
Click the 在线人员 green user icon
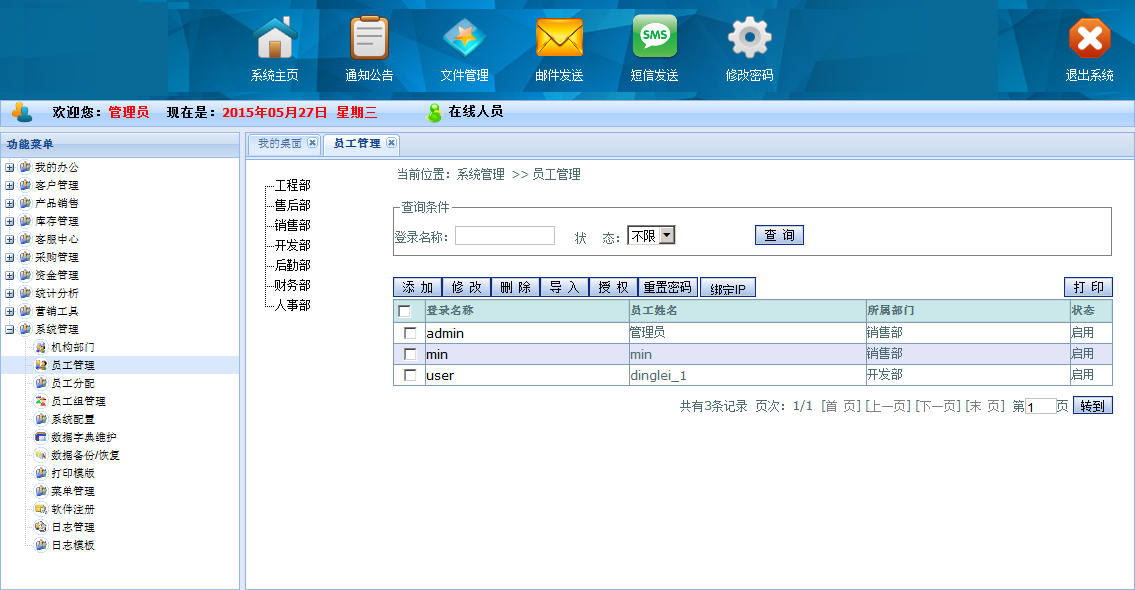pos(434,113)
